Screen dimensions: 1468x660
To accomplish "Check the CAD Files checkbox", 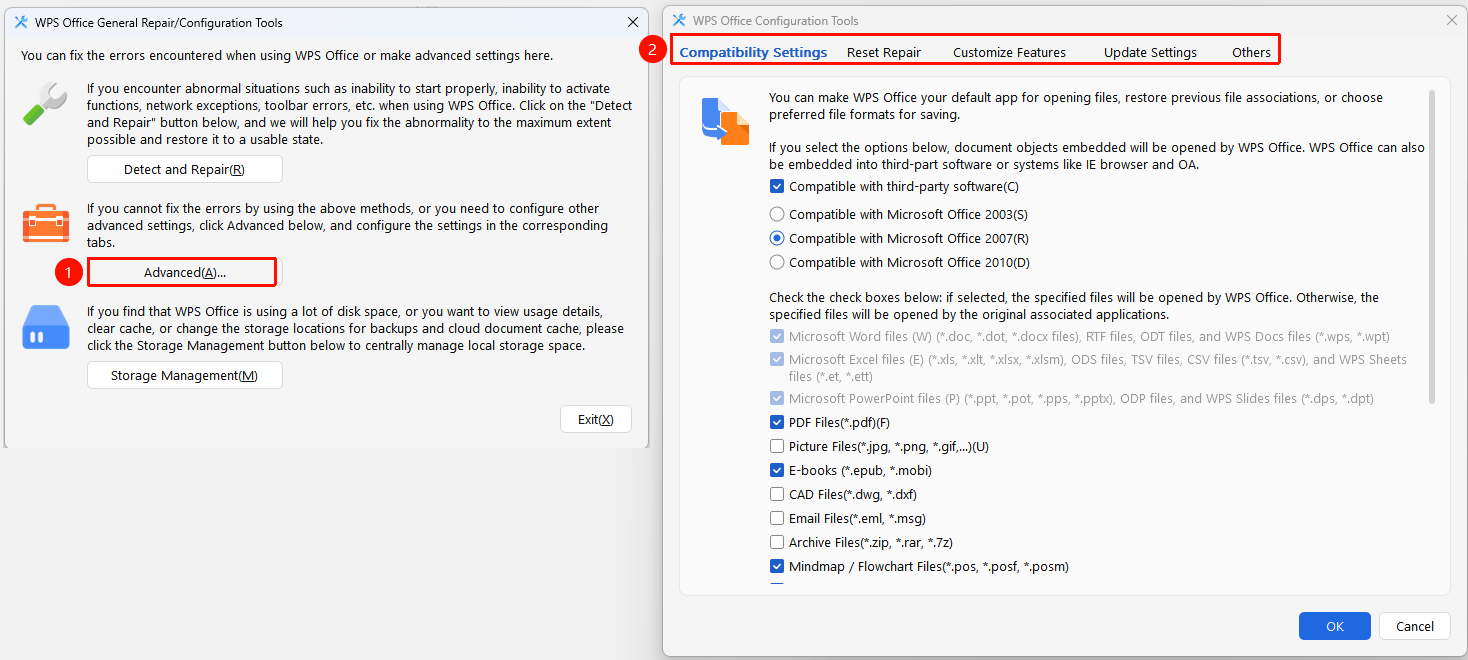I will pyautogui.click(x=777, y=494).
